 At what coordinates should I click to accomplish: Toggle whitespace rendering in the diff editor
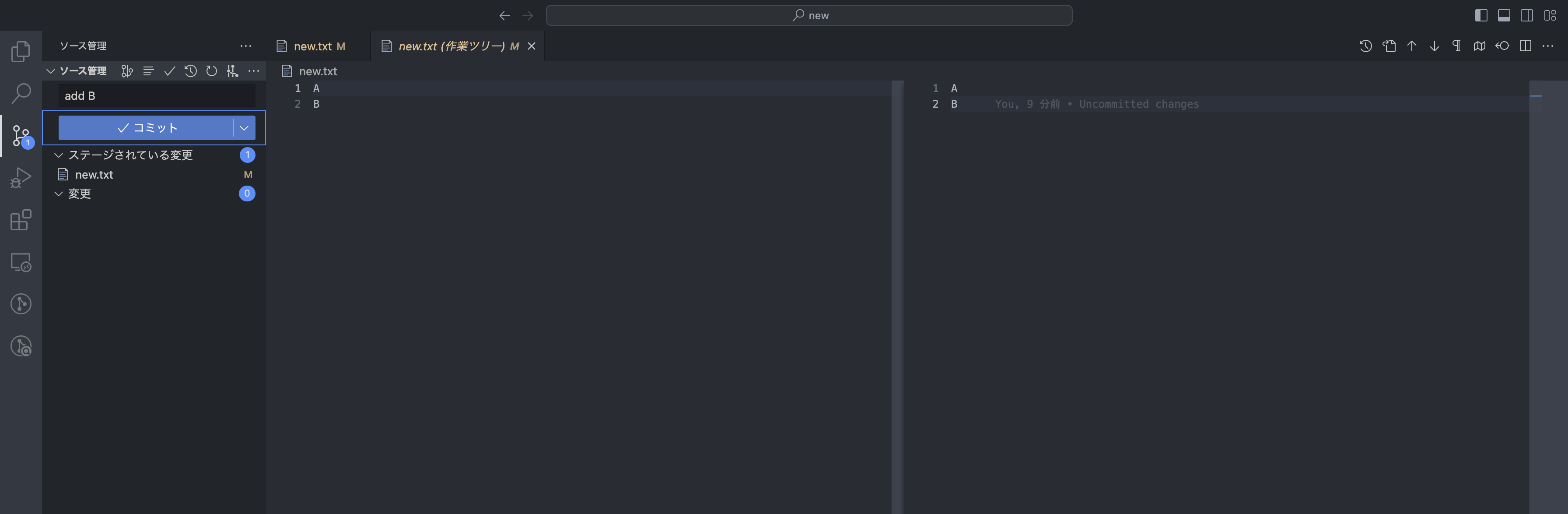click(1456, 46)
